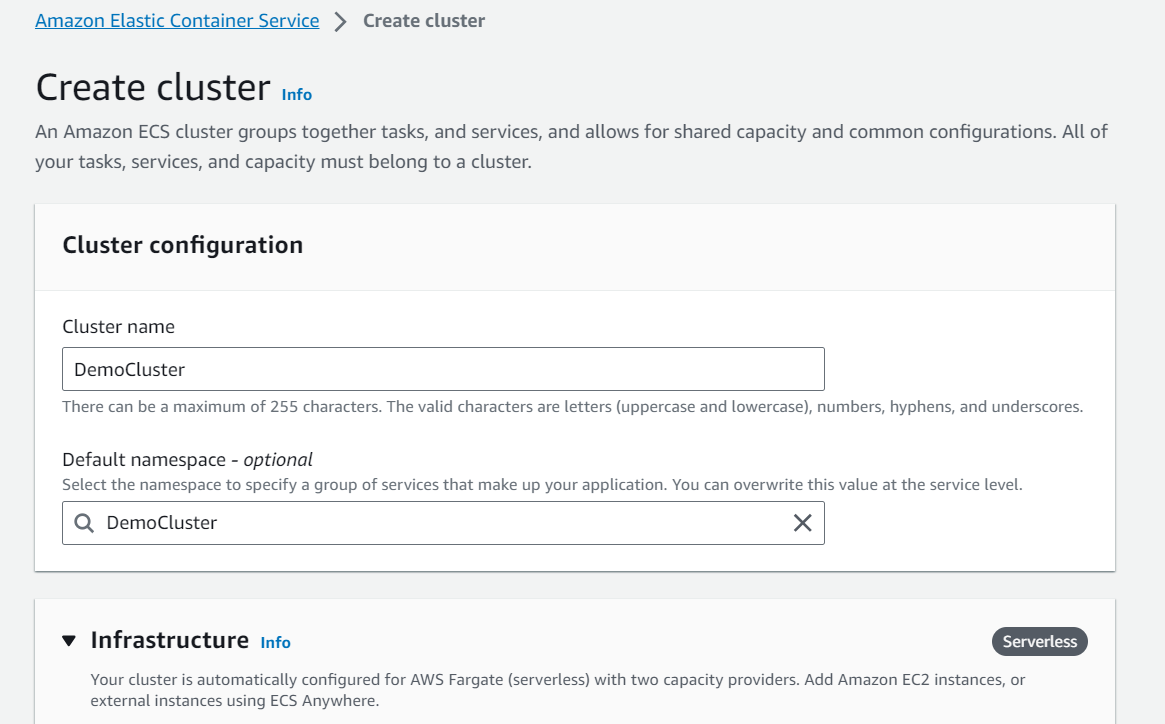Click the Create cluster page title
This screenshot has height=724, width=1165.
[x=153, y=88]
